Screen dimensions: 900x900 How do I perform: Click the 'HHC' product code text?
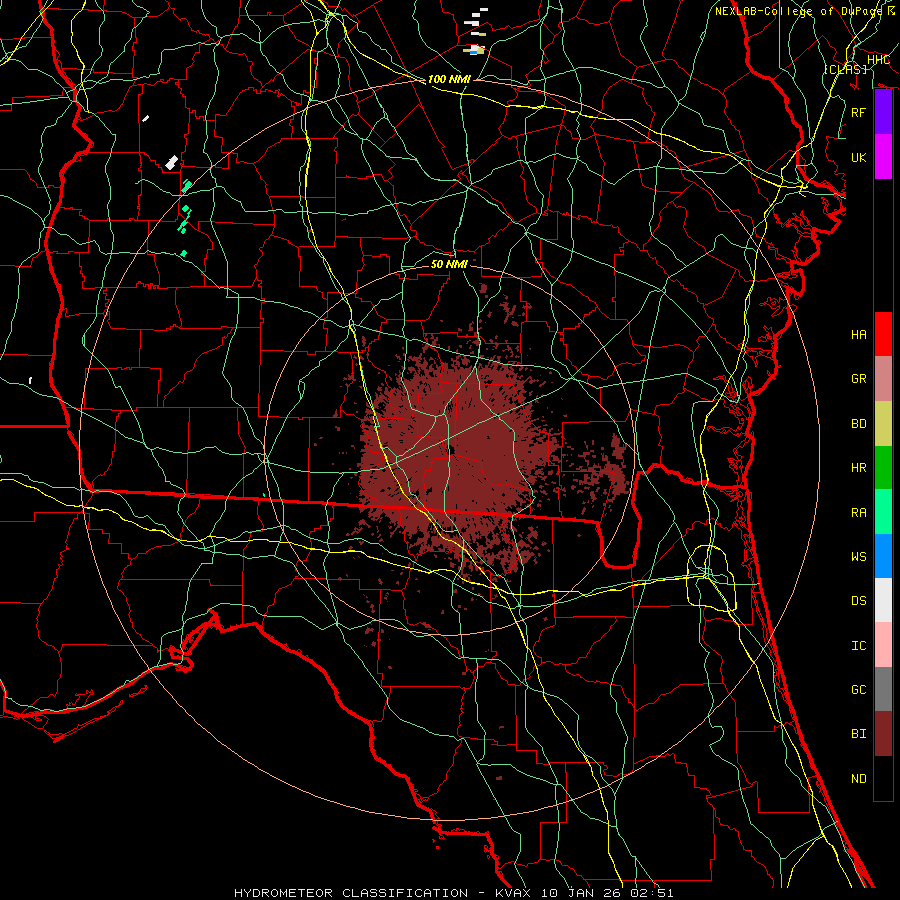[x=878, y=60]
